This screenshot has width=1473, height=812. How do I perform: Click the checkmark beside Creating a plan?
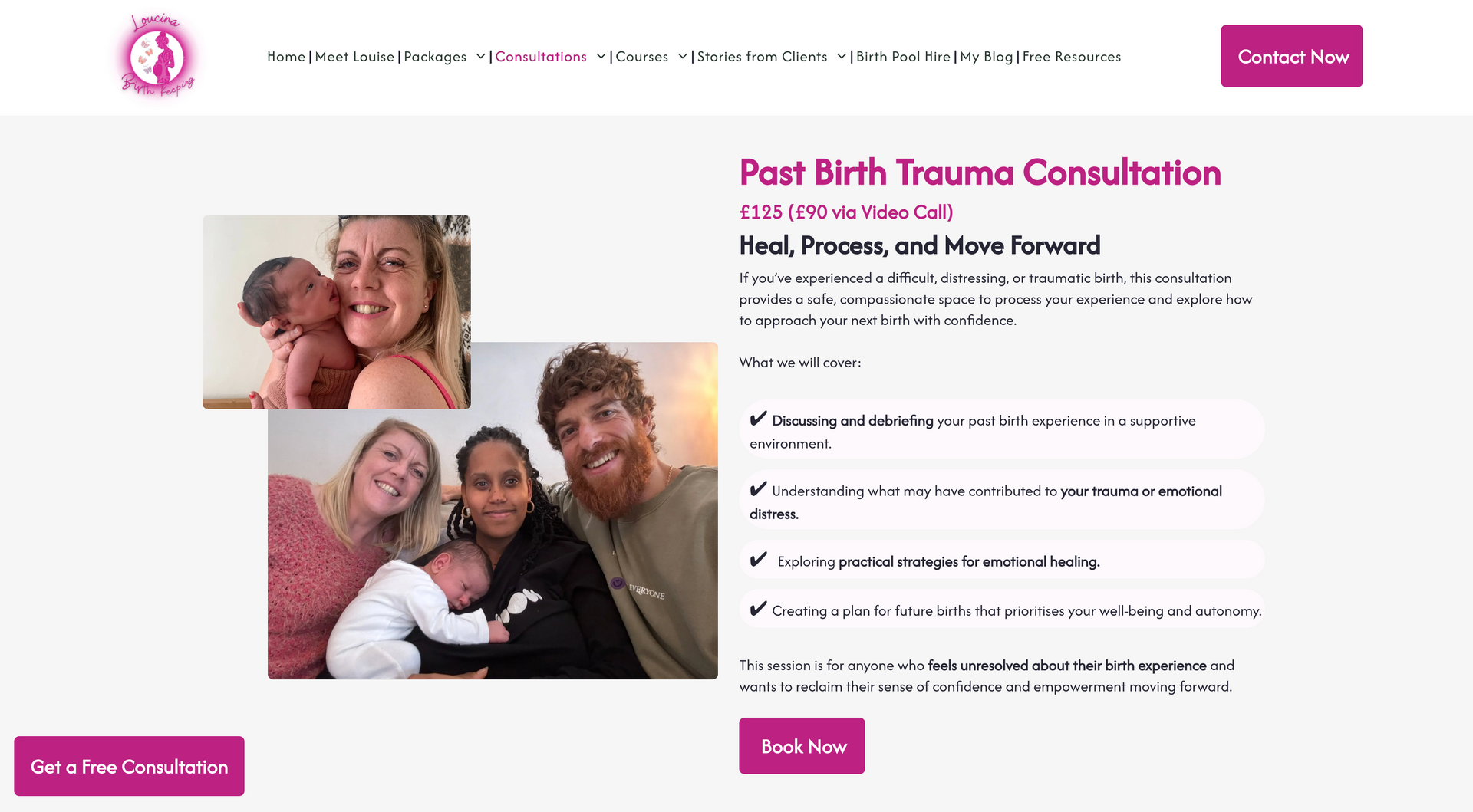point(758,609)
